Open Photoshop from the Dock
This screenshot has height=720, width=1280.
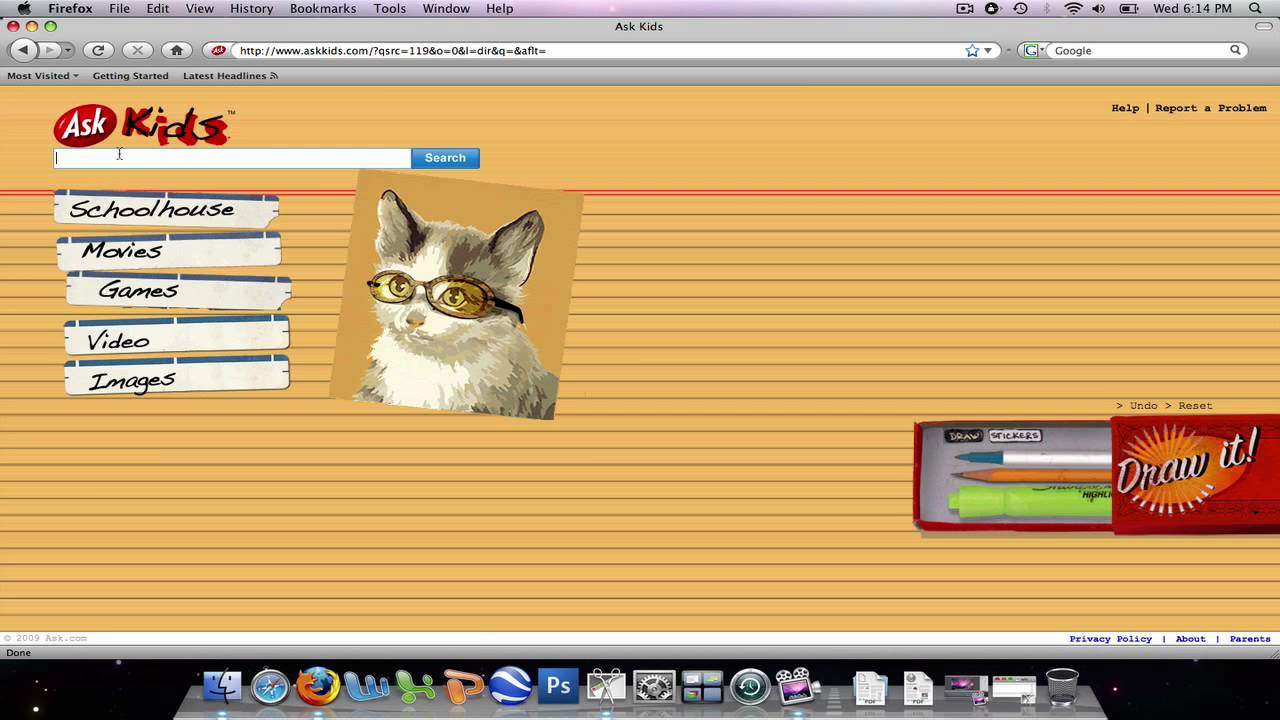click(558, 687)
